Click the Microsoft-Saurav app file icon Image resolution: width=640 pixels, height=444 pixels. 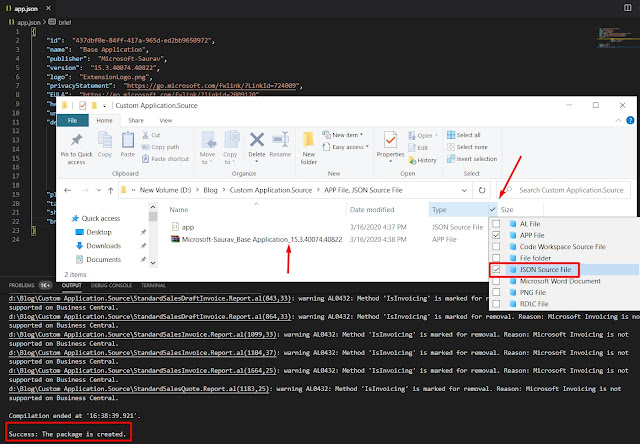click(175, 239)
